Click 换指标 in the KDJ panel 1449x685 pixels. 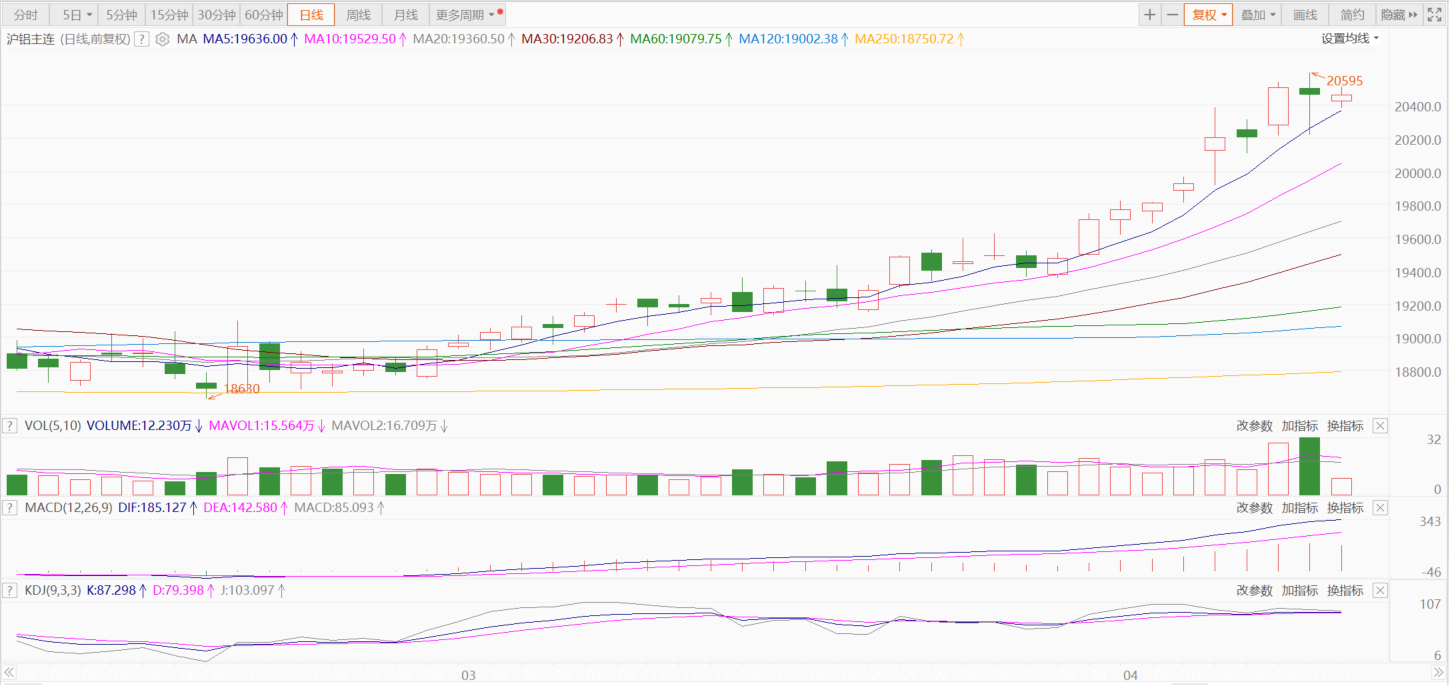(x=1345, y=591)
